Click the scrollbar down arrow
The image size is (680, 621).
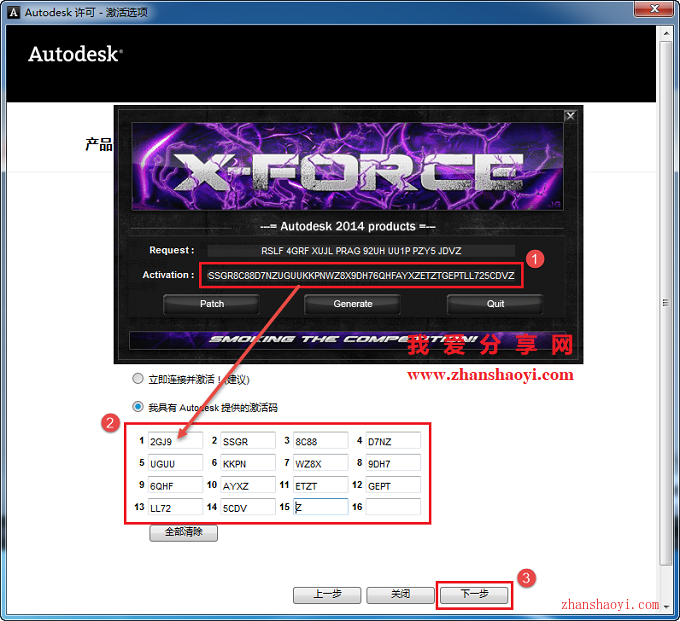(666, 607)
